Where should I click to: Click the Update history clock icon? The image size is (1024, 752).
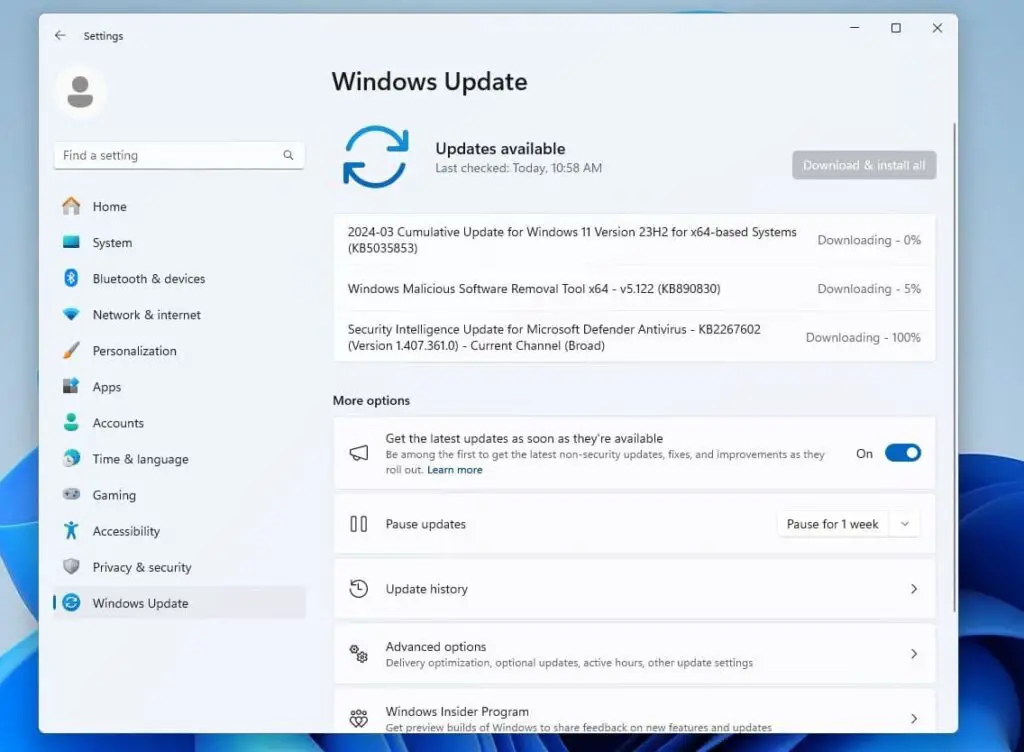[x=359, y=589]
